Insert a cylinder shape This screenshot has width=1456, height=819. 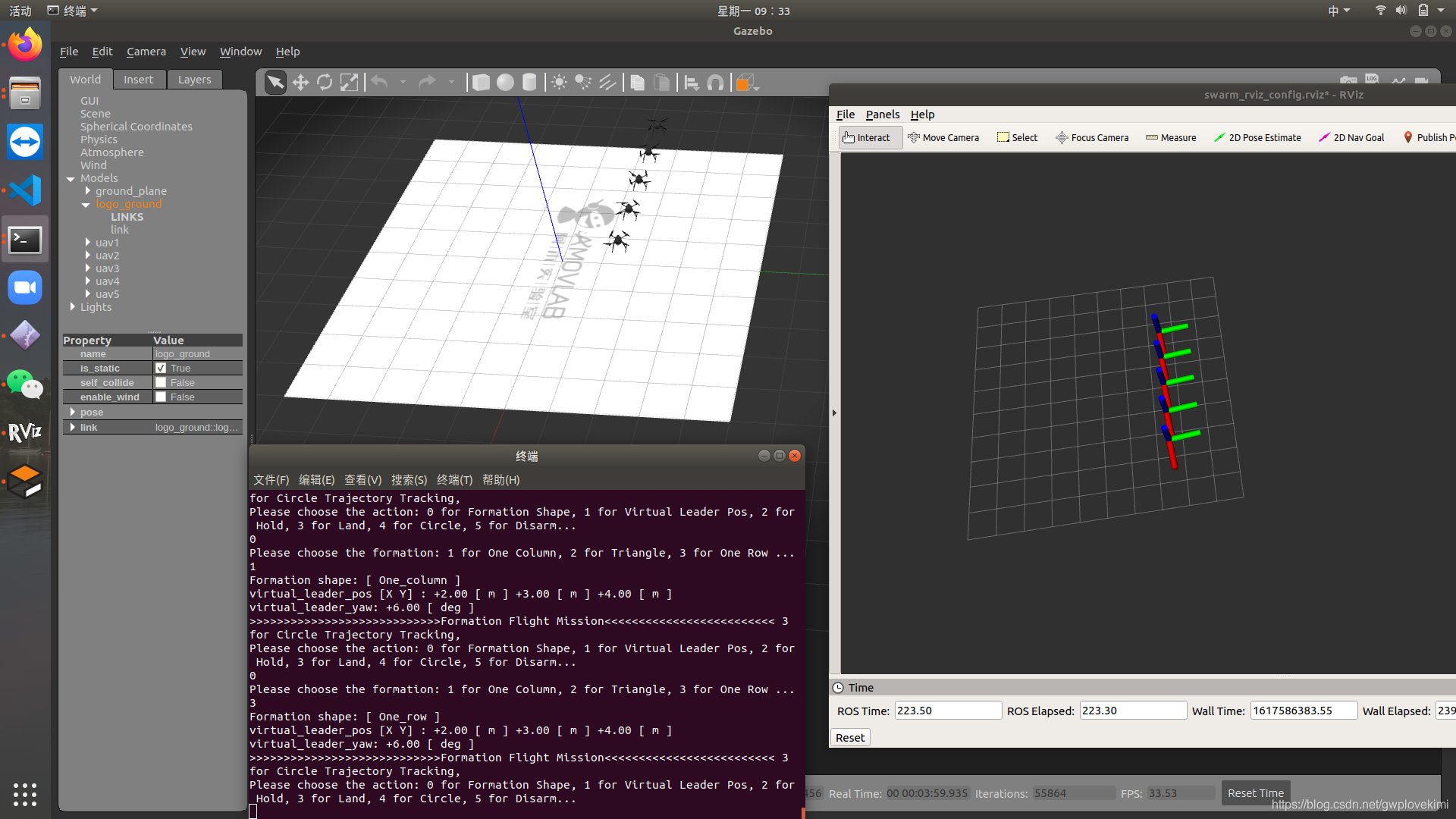coord(529,83)
